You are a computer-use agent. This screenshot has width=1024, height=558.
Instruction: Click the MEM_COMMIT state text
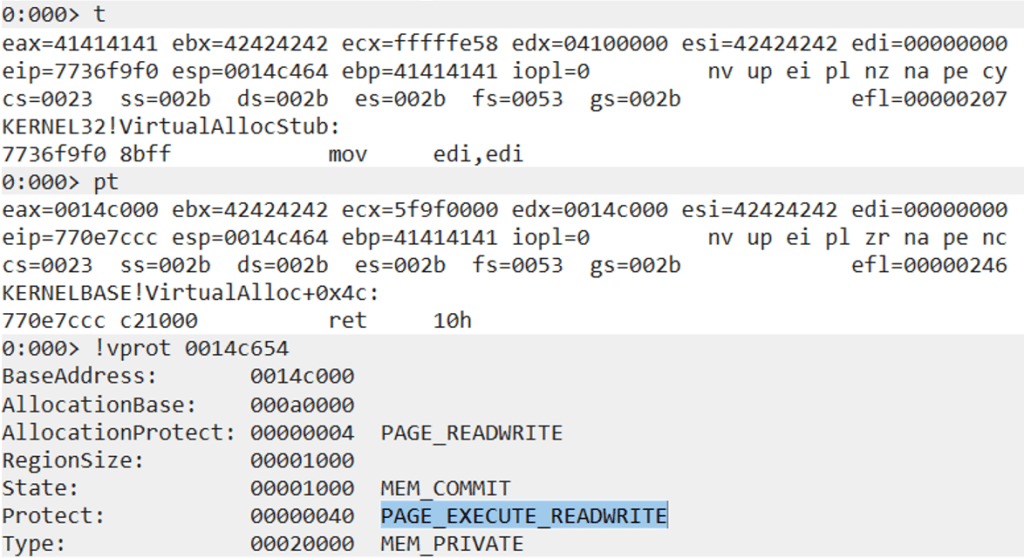(x=445, y=488)
